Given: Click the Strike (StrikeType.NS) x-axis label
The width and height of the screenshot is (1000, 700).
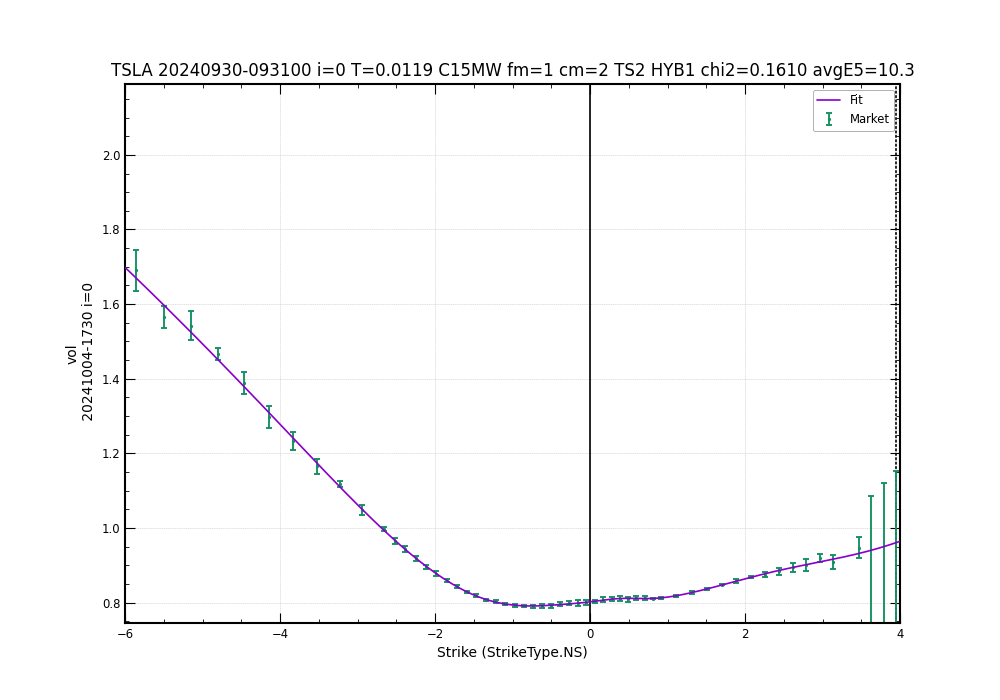Looking at the screenshot, I should [512, 653].
